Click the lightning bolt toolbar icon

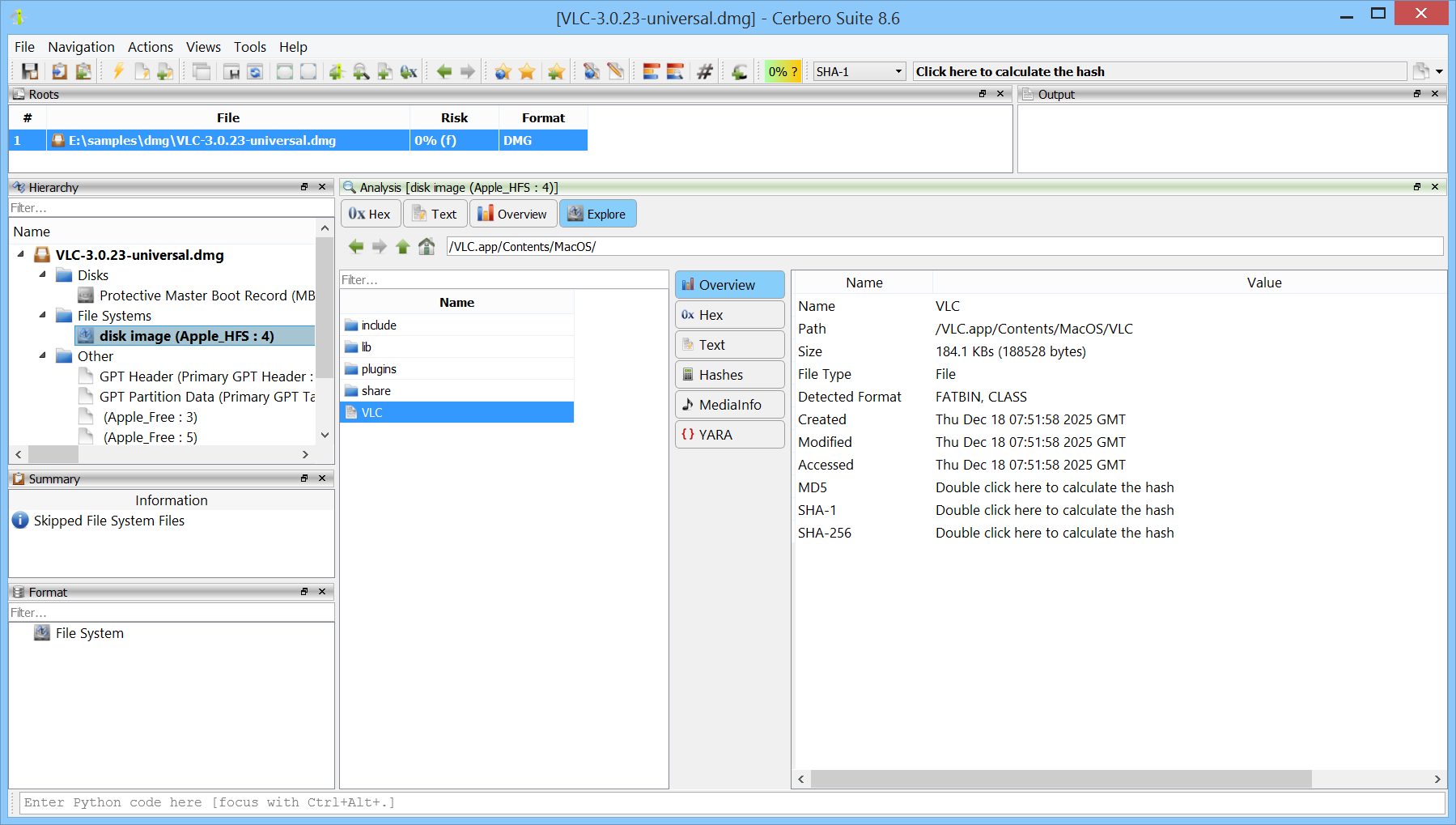click(x=118, y=72)
